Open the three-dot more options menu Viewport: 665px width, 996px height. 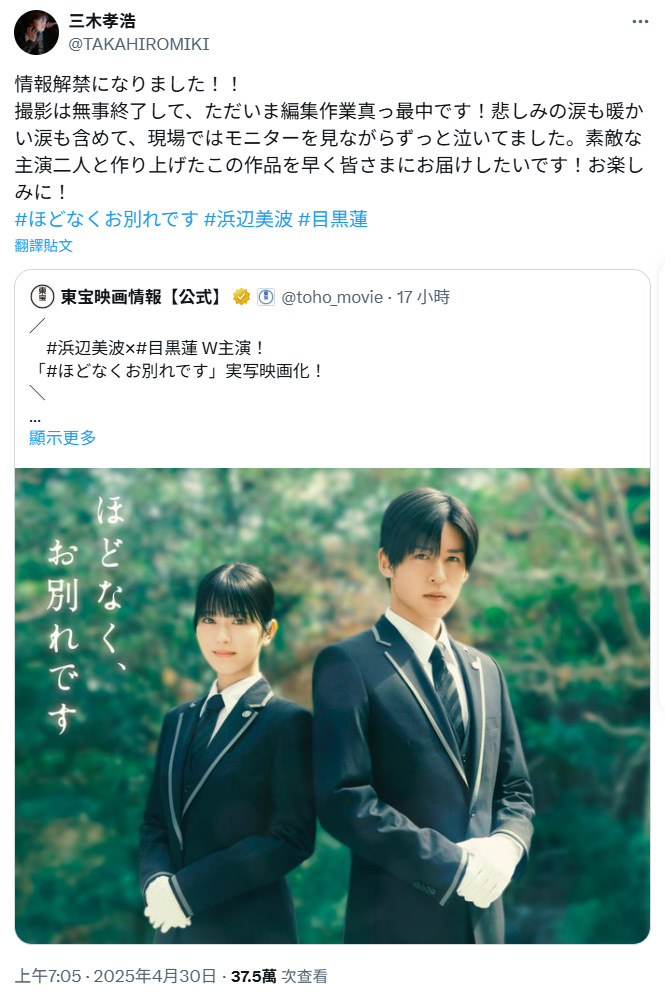coord(640,22)
